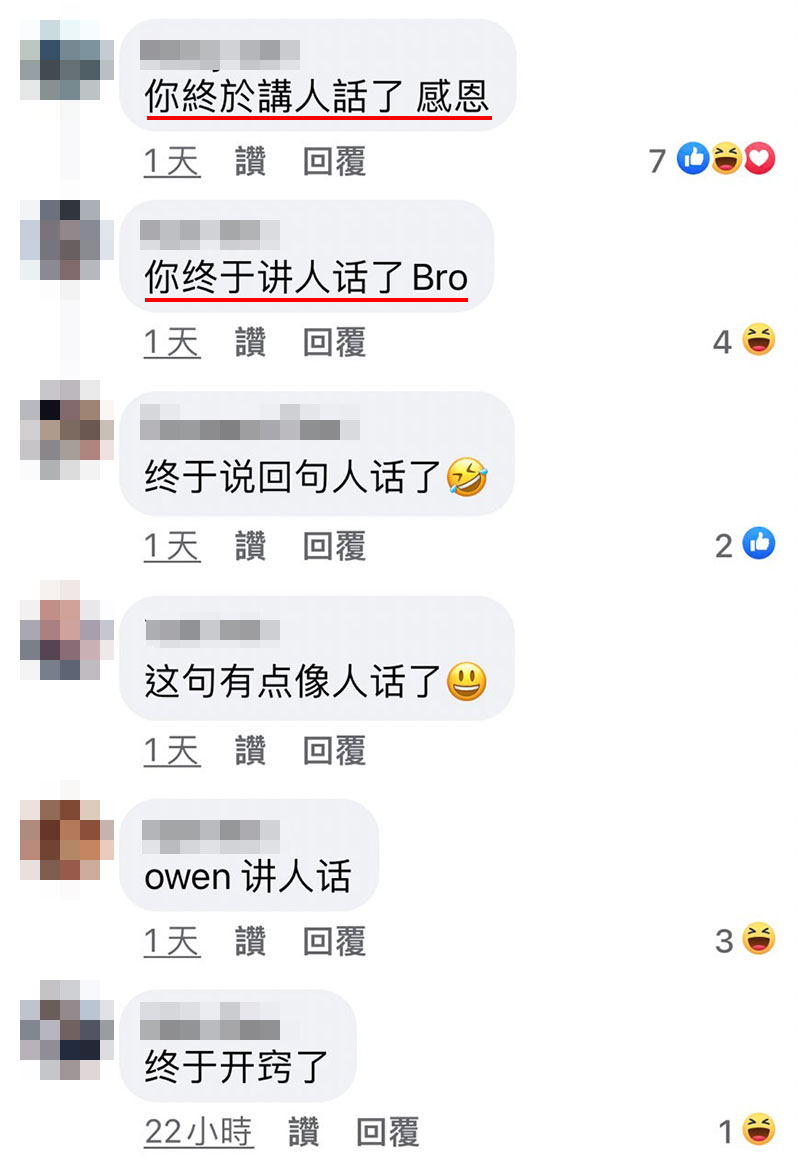Click the laughing reaction on the 终于开窍了 comment

(758, 1129)
